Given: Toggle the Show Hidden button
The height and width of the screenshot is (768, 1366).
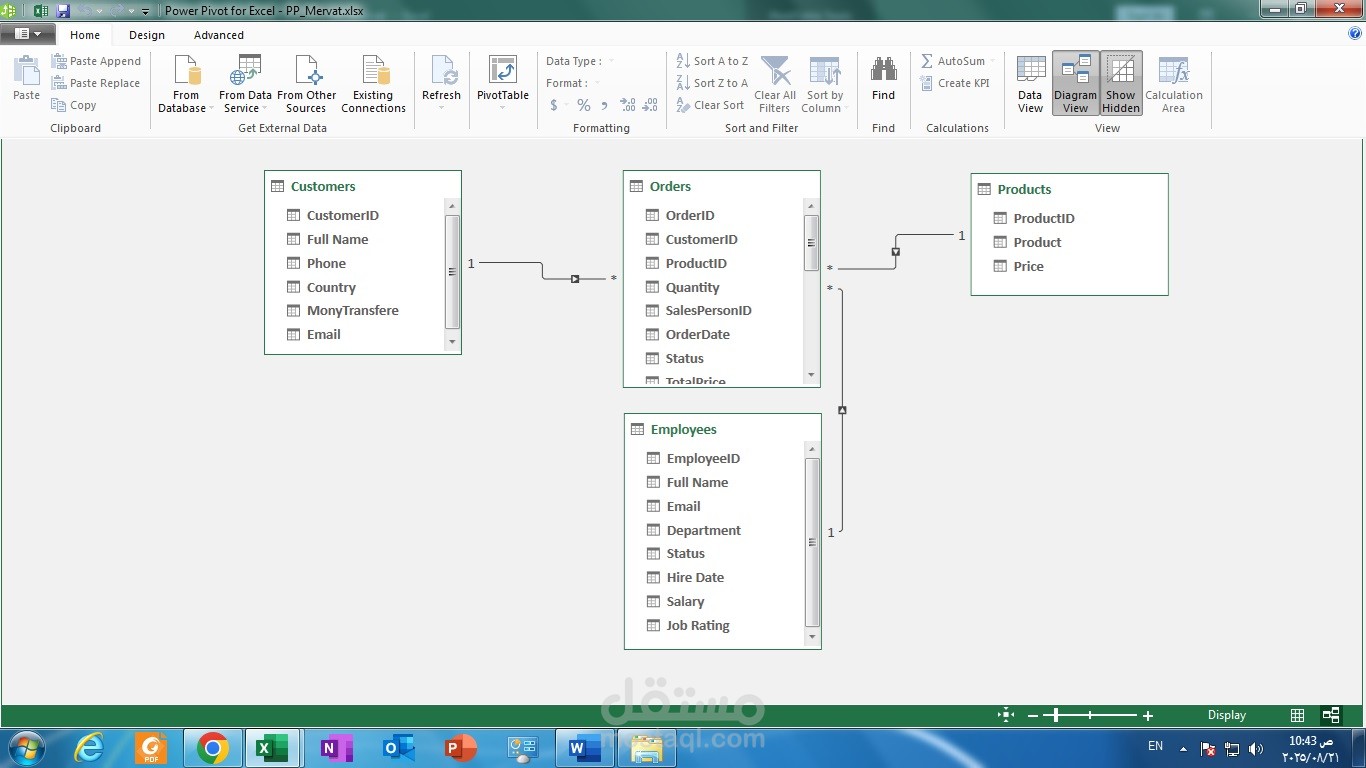Looking at the screenshot, I should (1121, 84).
